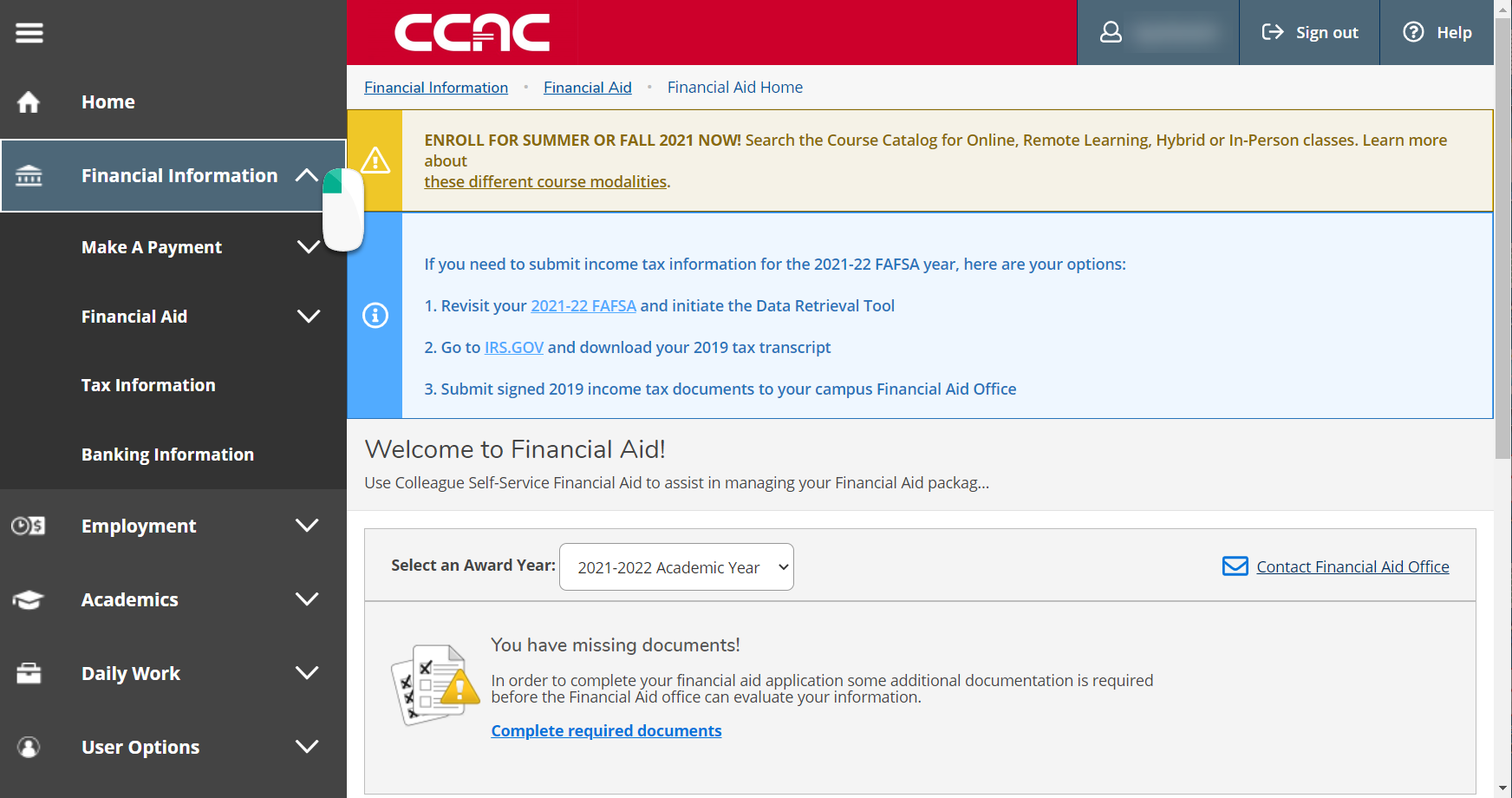Click the Employment clock icon

29,526
